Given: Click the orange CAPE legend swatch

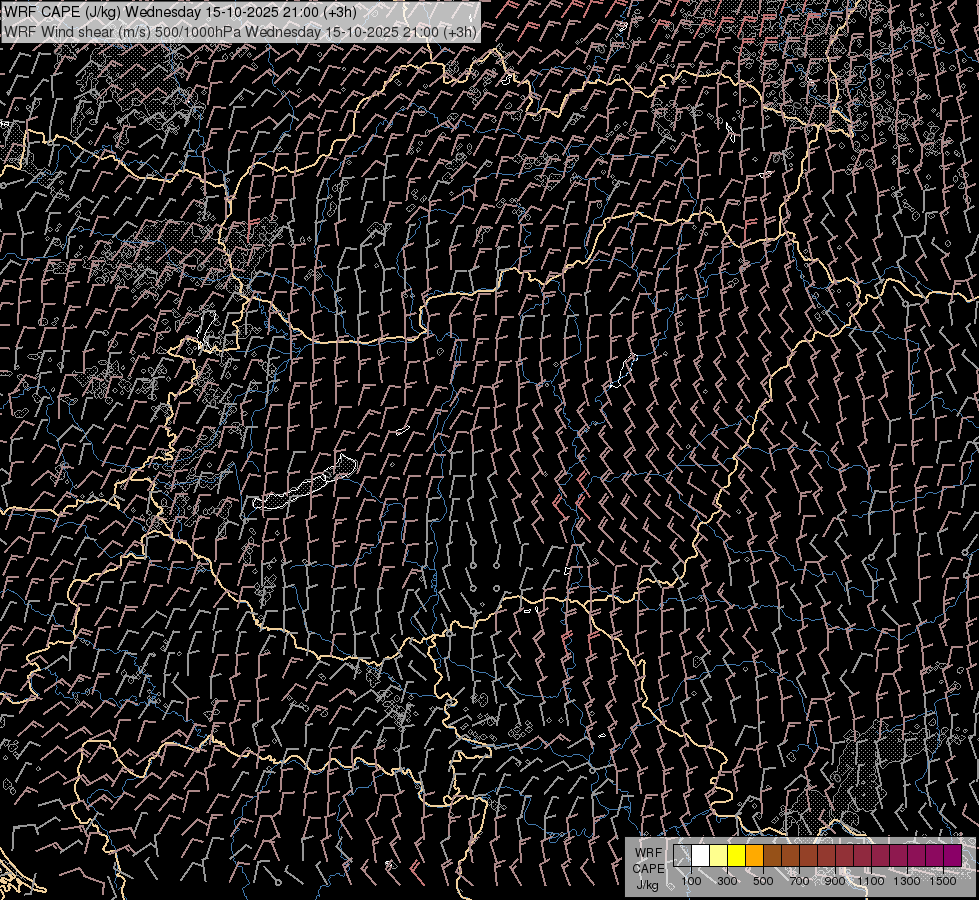Looking at the screenshot, I should point(754,855).
